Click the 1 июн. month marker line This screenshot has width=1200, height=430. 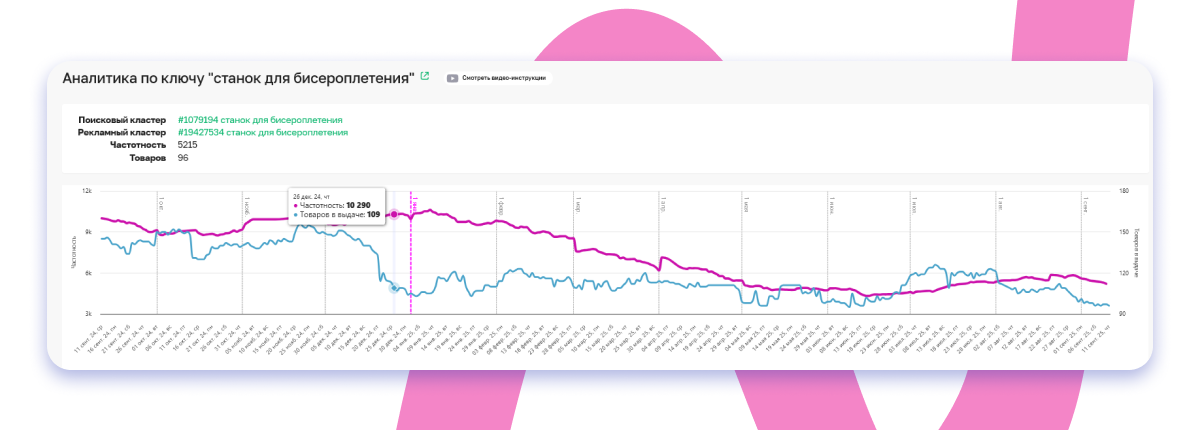(827, 260)
